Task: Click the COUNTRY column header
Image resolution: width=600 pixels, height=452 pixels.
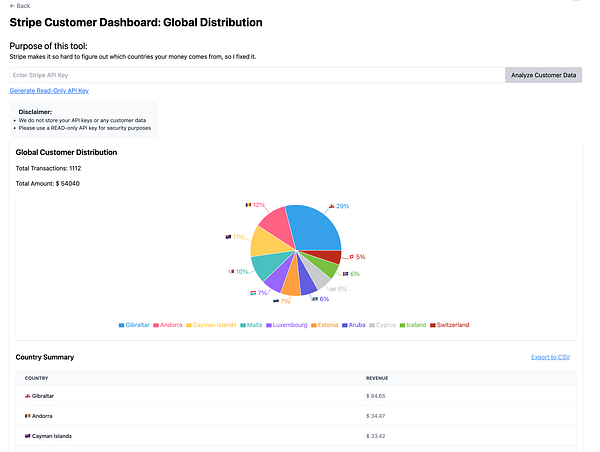Action: (38, 378)
